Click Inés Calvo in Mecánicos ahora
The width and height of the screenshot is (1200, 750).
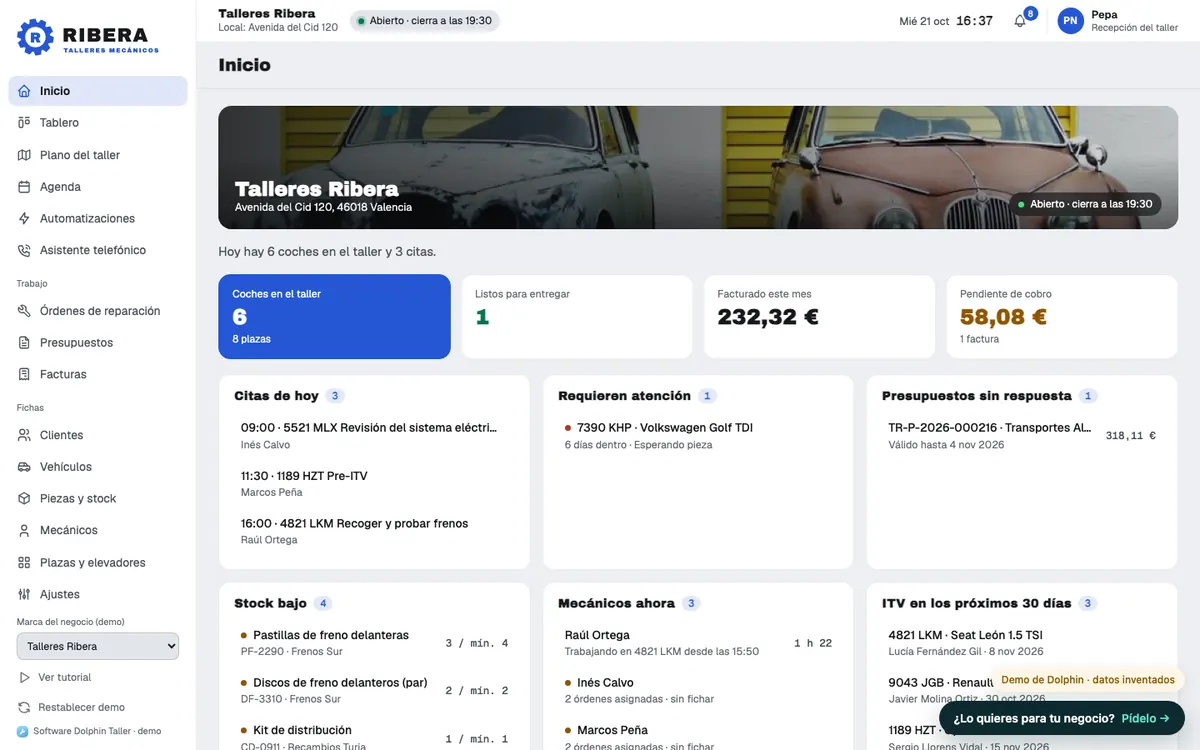[x=698, y=690]
